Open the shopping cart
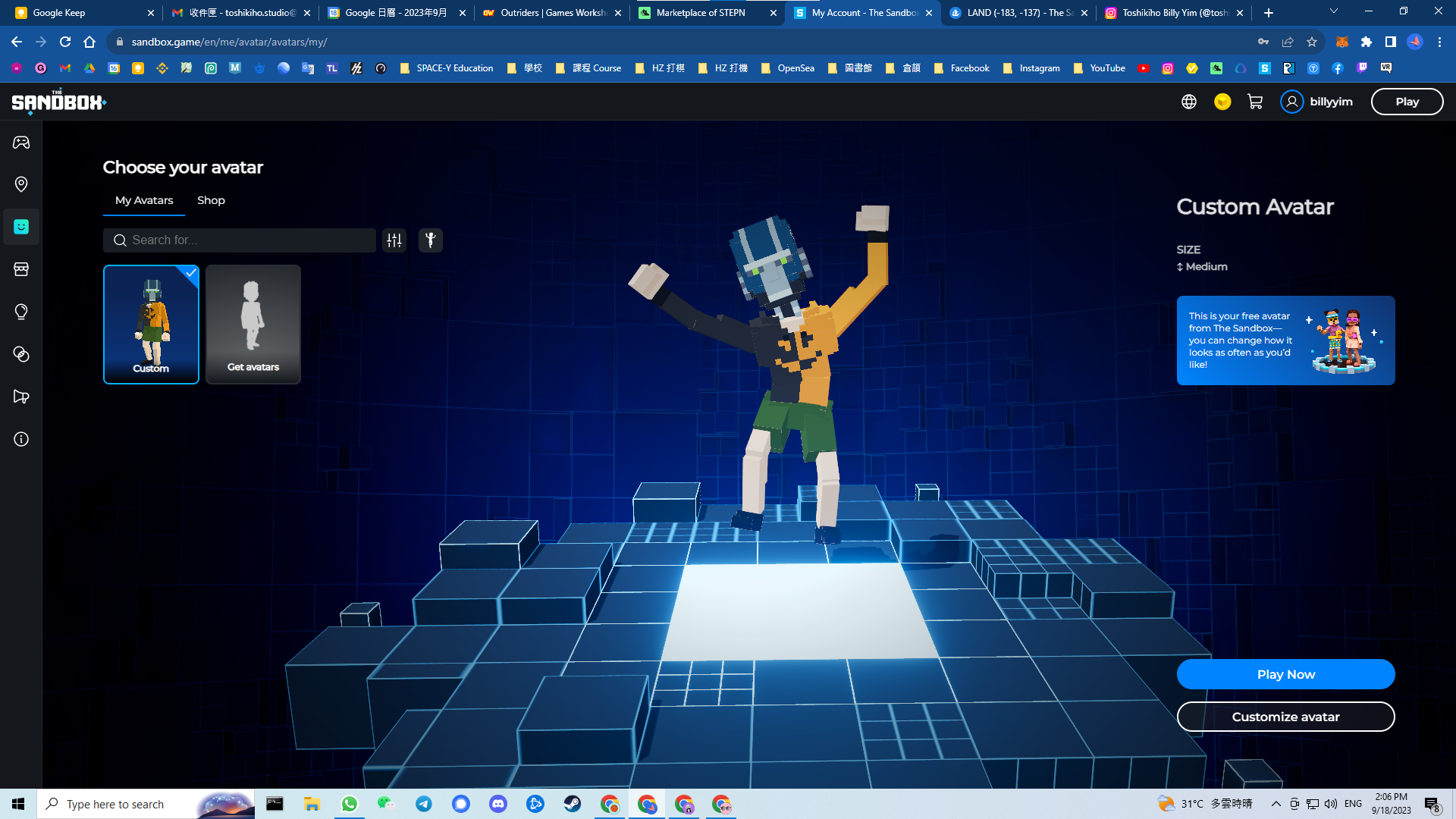1456x819 pixels. (x=1255, y=102)
